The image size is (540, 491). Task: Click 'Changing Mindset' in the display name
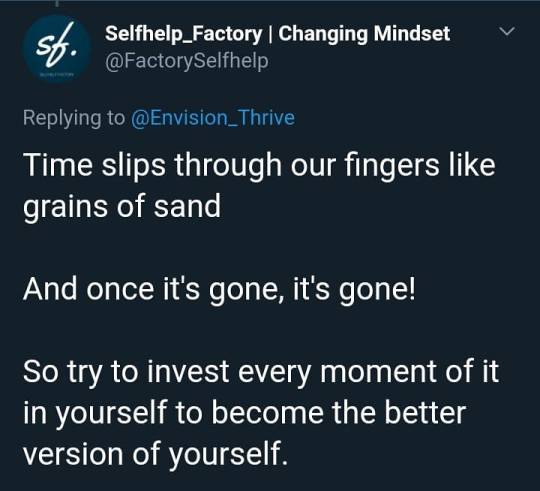364,34
